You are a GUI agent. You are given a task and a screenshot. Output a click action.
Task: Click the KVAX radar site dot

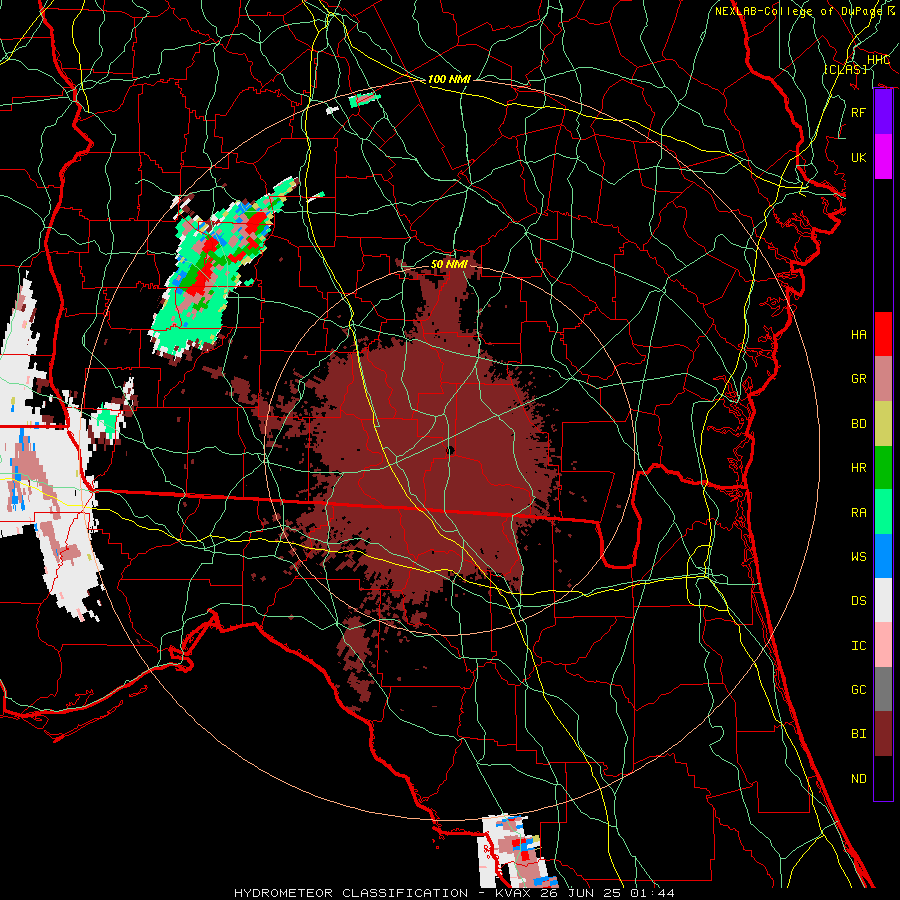451,451
